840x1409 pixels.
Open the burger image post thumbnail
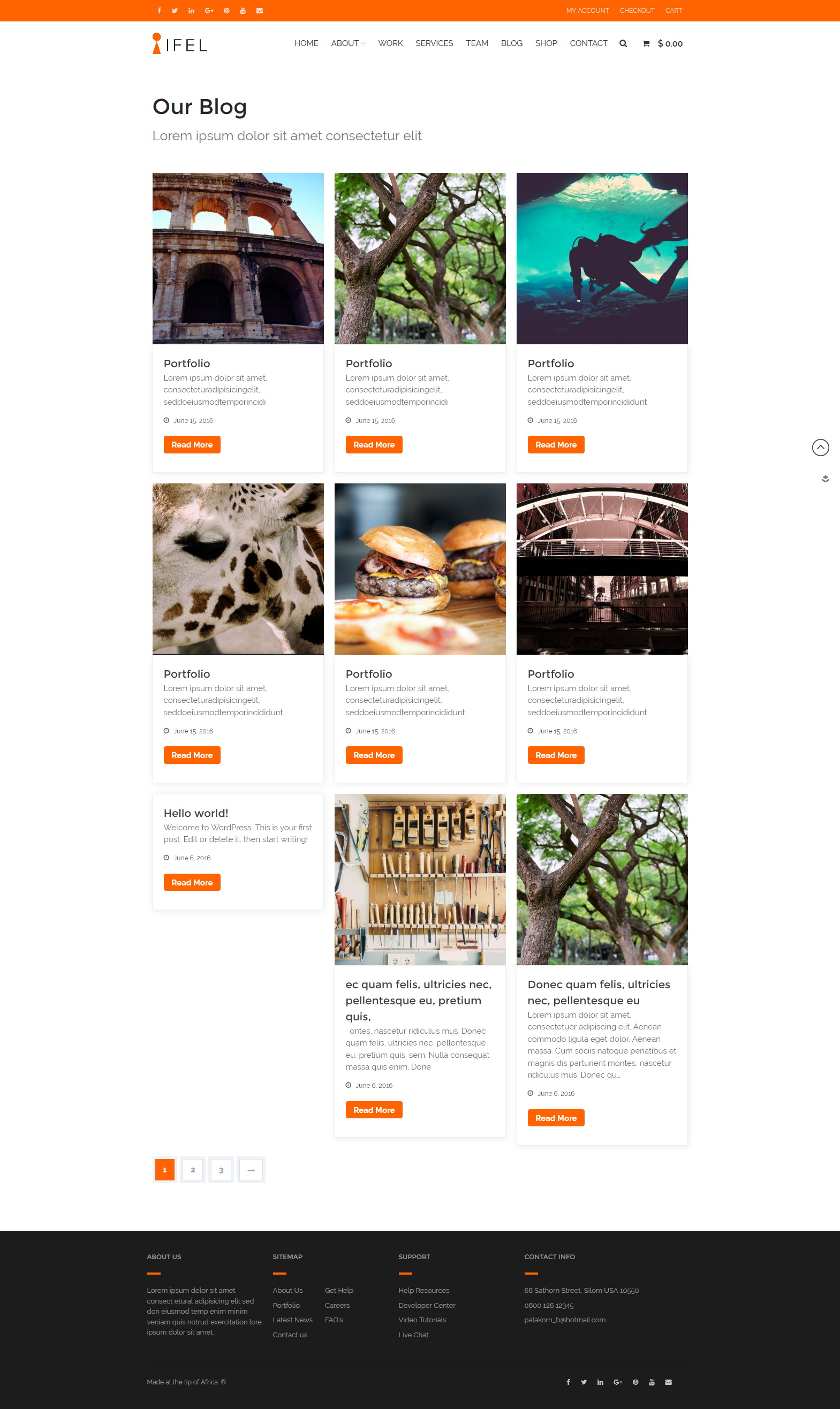tap(420, 569)
